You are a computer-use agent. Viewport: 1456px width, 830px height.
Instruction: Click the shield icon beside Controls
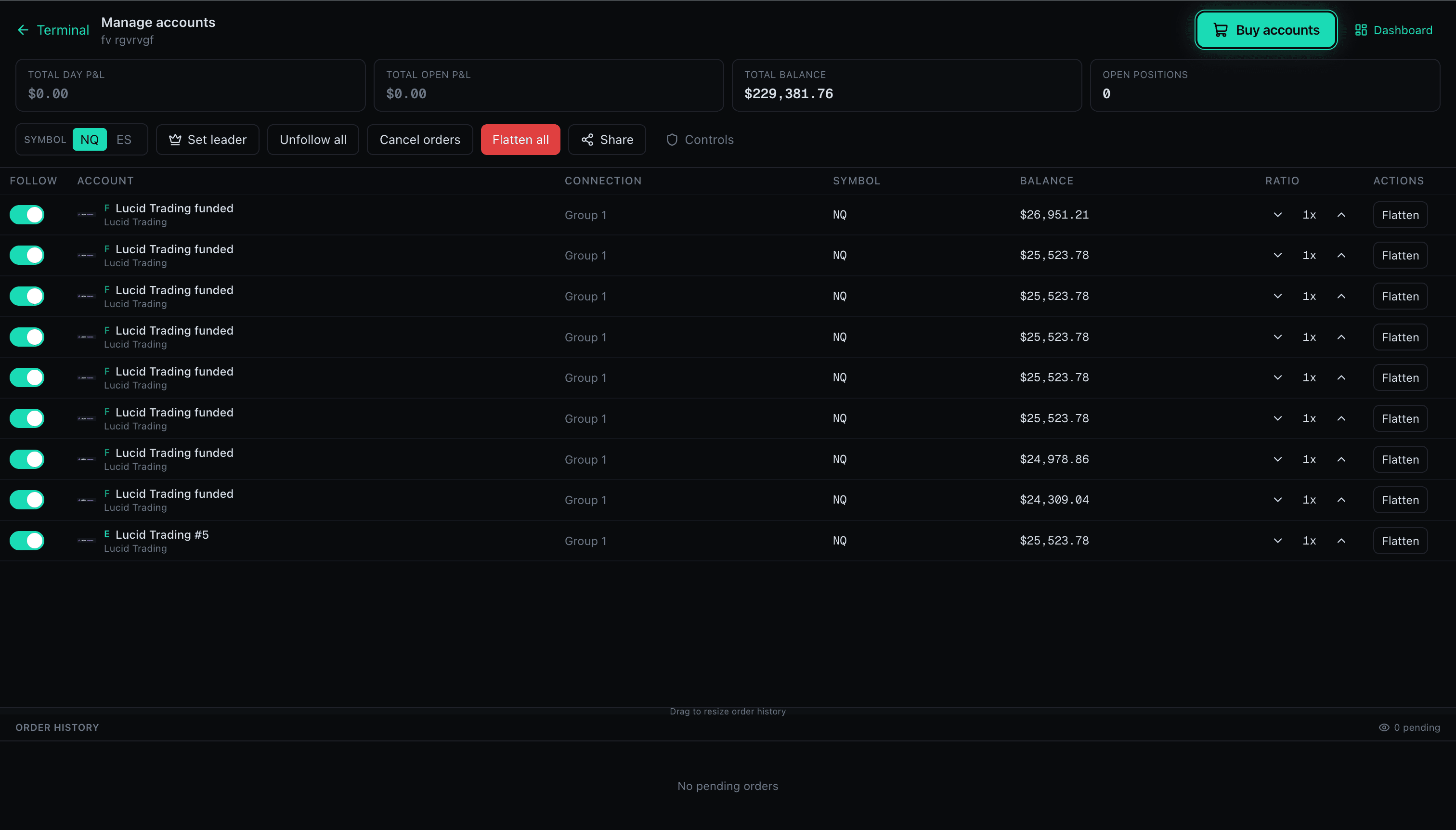pyautogui.click(x=672, y=140)
